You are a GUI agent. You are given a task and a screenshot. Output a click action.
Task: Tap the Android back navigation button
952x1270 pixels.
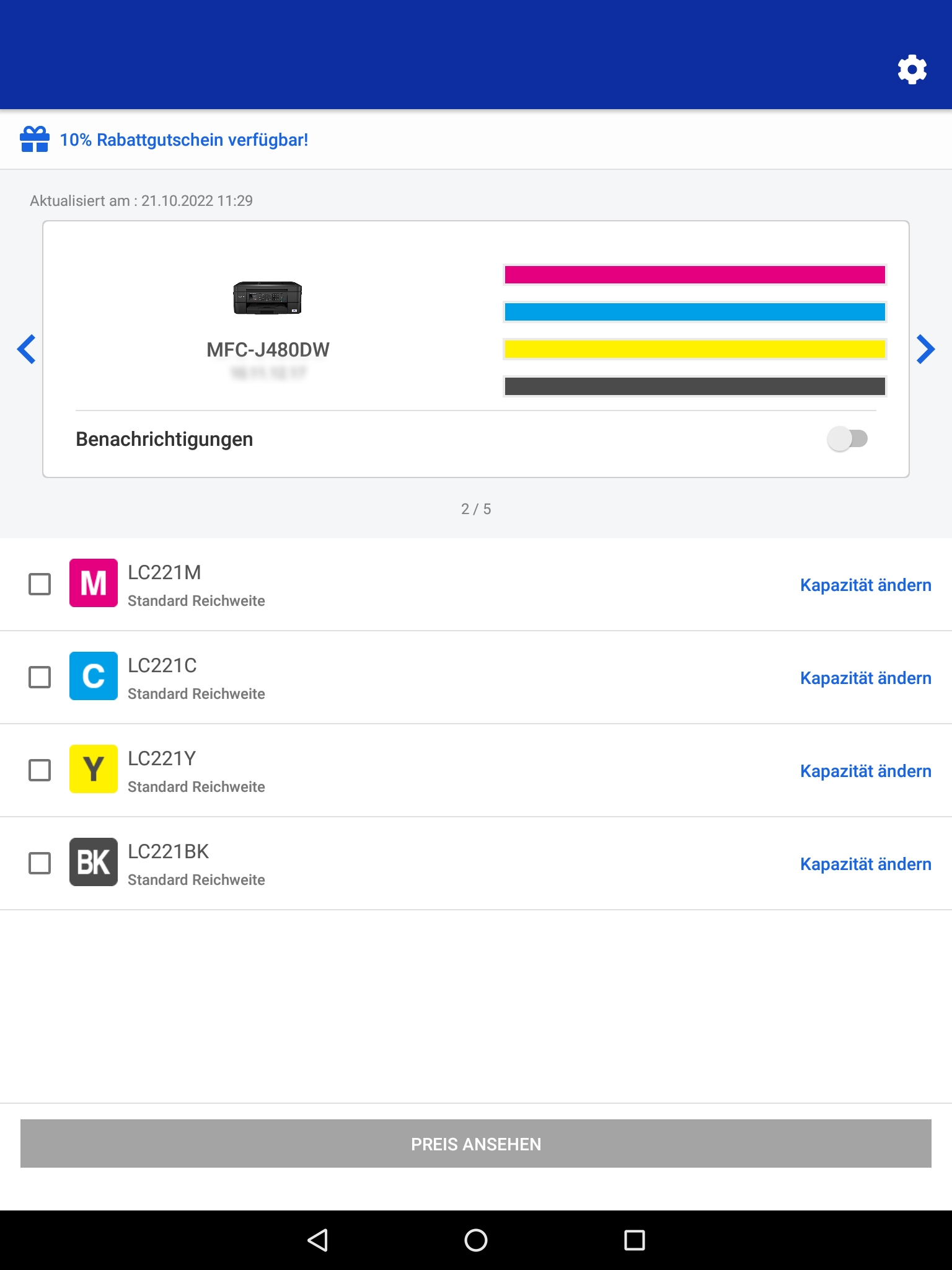click(x=317, y=1240)
